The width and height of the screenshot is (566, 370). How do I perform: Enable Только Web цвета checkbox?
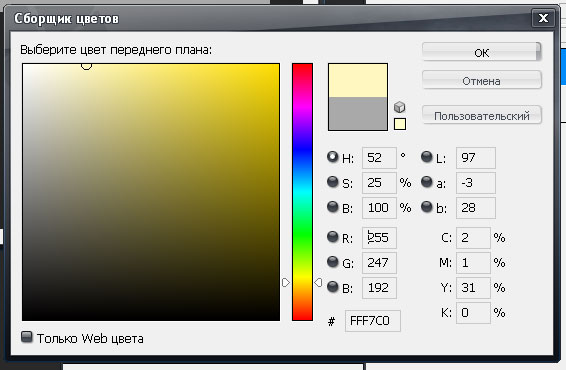[x=26, y=337]
